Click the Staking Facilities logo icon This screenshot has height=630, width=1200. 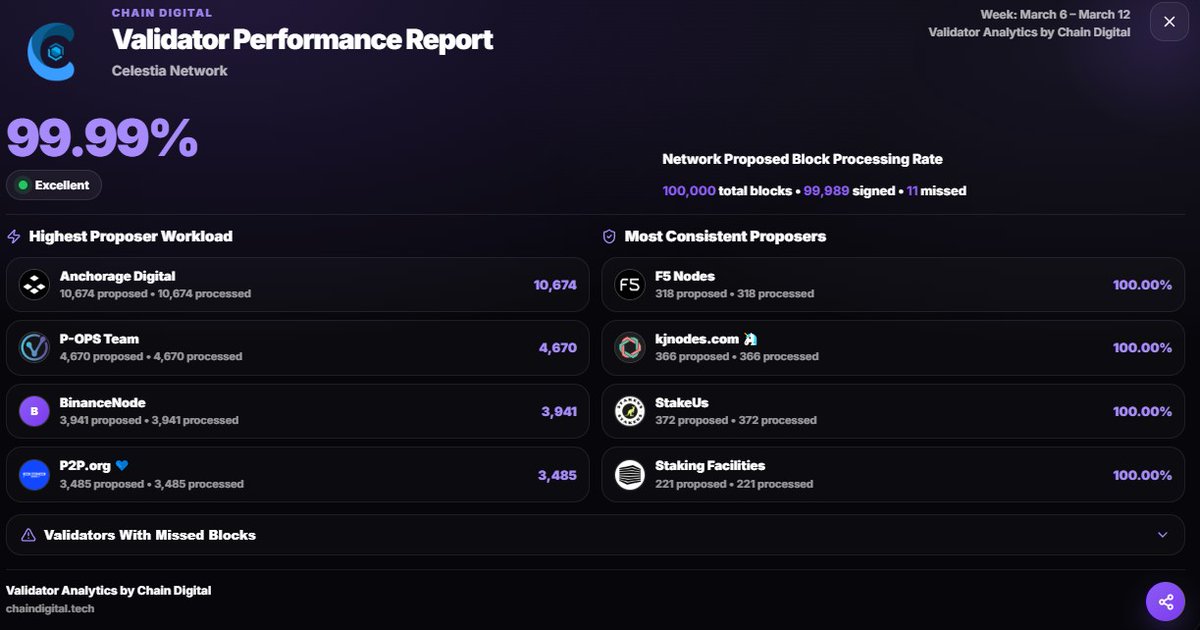pyautogui.click(x=630, y=475)
